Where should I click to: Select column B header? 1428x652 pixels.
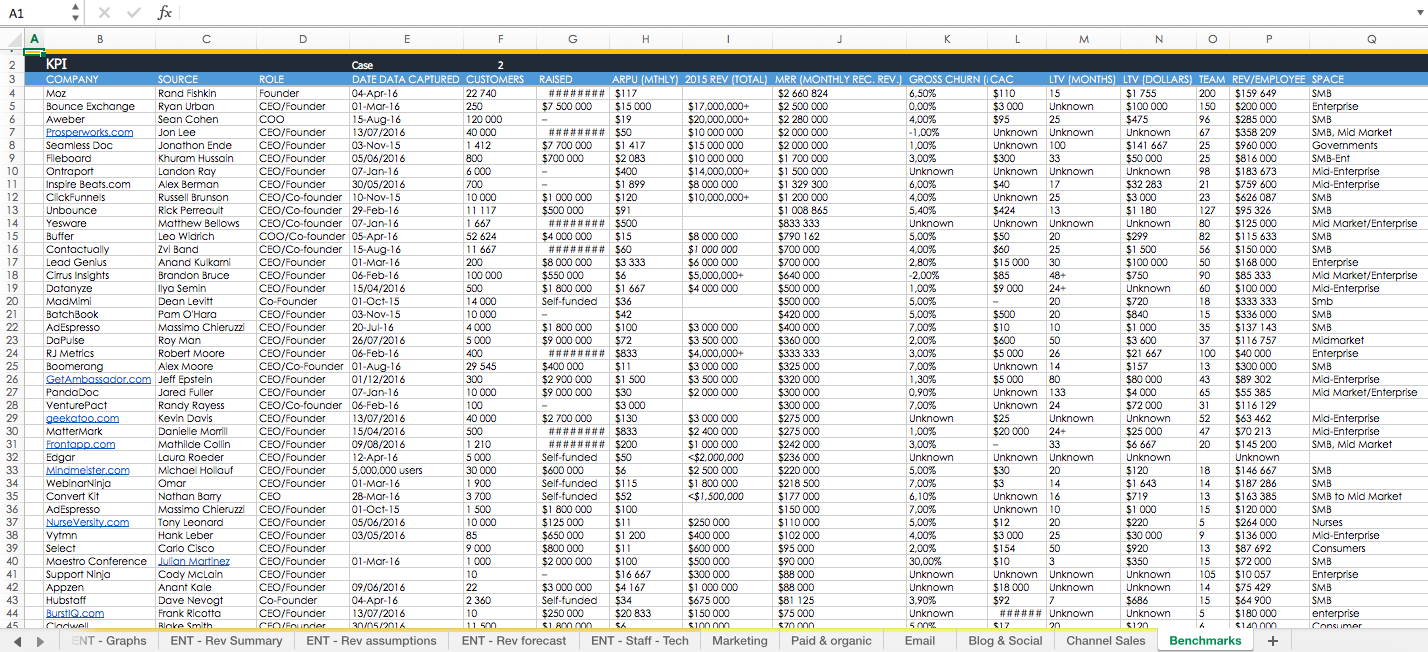pos(100,39)
